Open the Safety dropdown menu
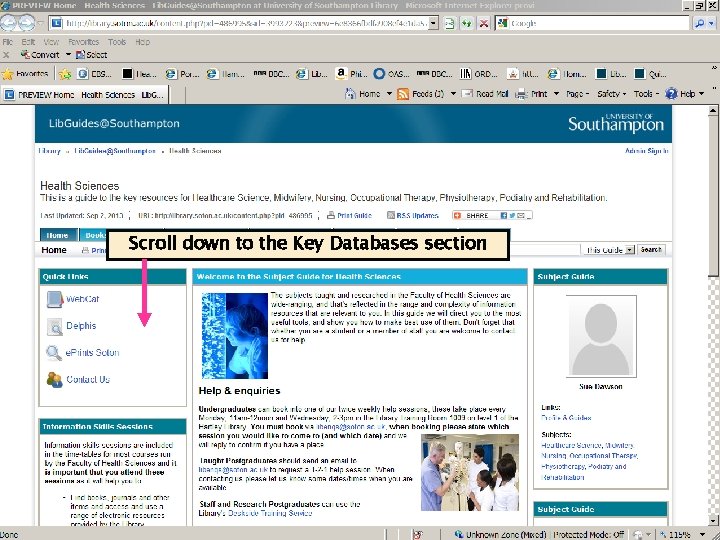This screenshot has height=540, width=720. (x=612, y=94)
